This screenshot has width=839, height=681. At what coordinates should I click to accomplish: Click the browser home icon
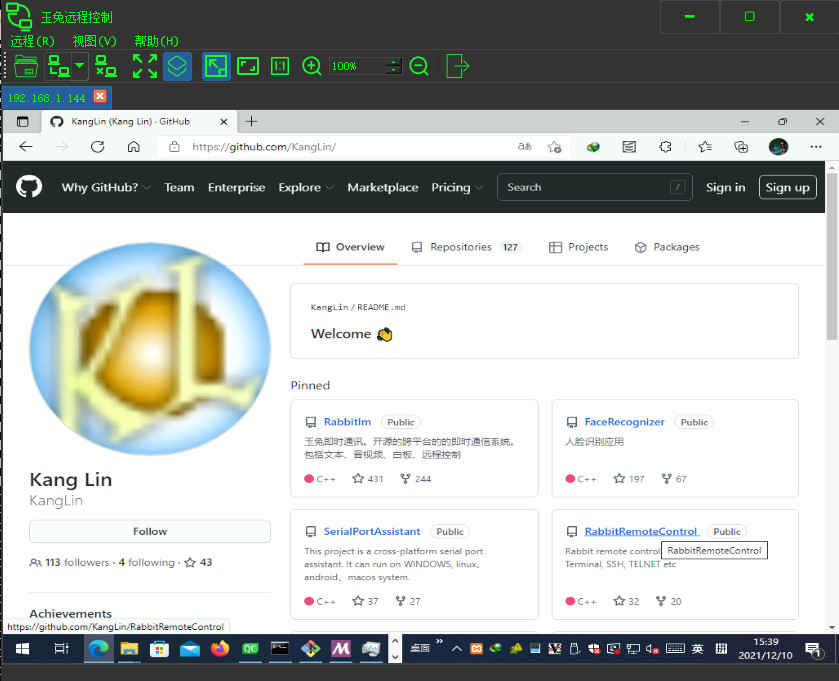(x=134, y=147)
